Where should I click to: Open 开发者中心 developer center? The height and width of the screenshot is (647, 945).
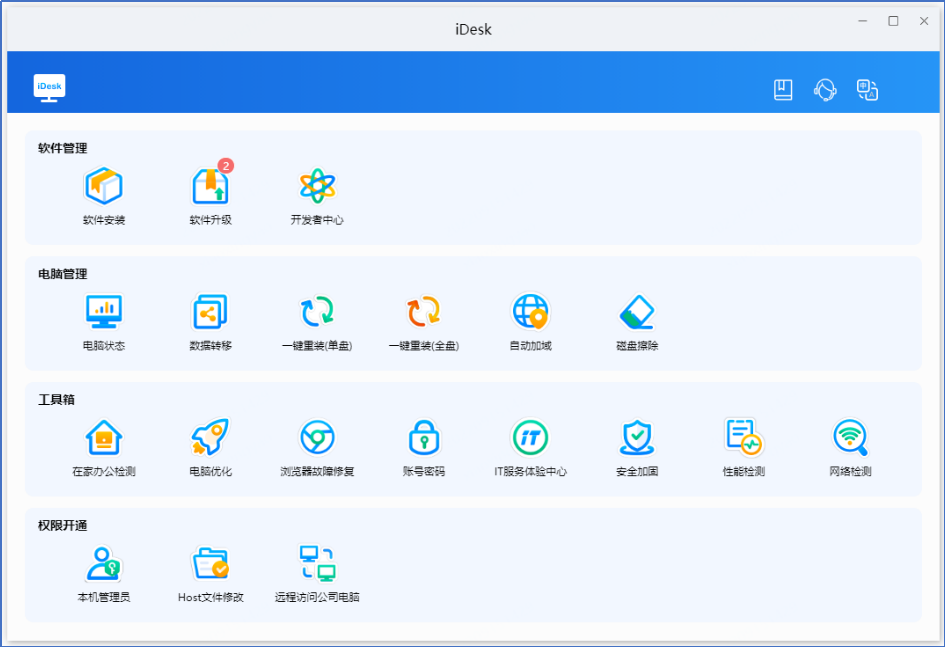317,186
